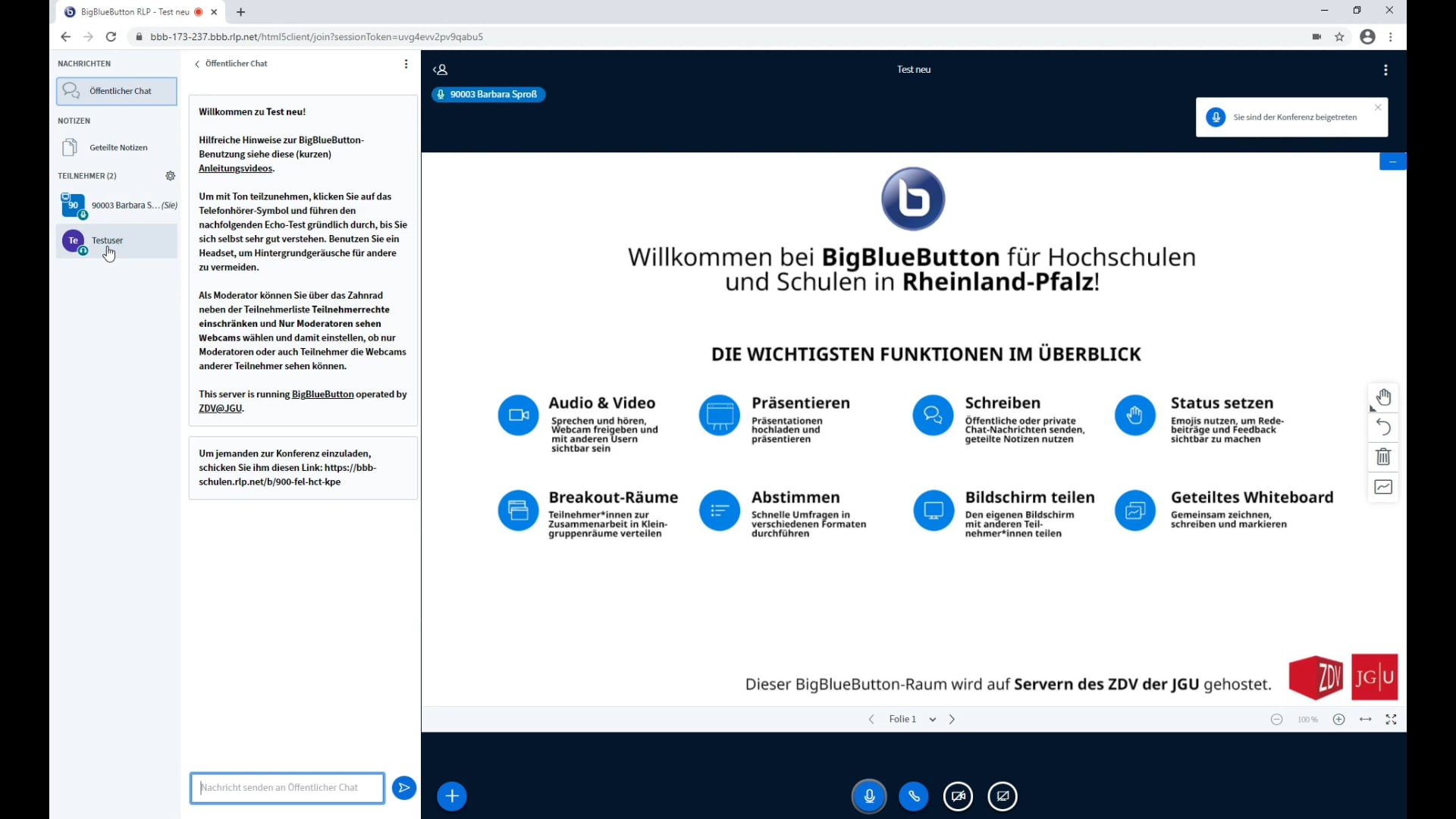Click 90003 Barbara Sproß talking indicator
The width and height of the screenshot is (1456, 819).
[488, 95]
